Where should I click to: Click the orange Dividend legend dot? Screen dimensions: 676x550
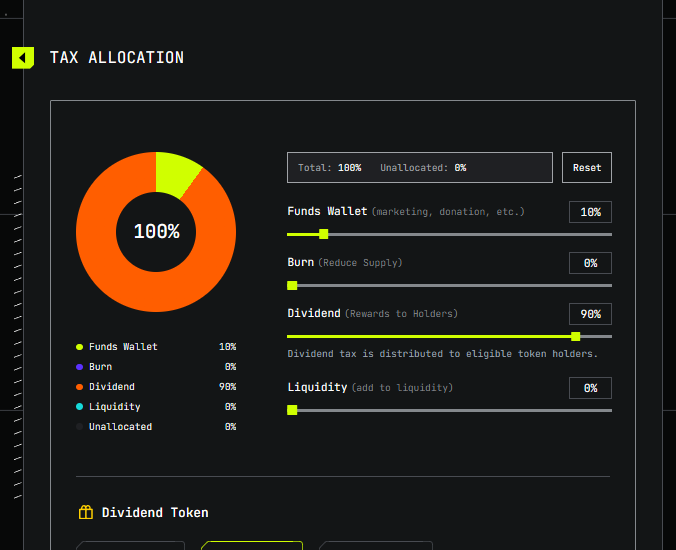click(79, 387)
